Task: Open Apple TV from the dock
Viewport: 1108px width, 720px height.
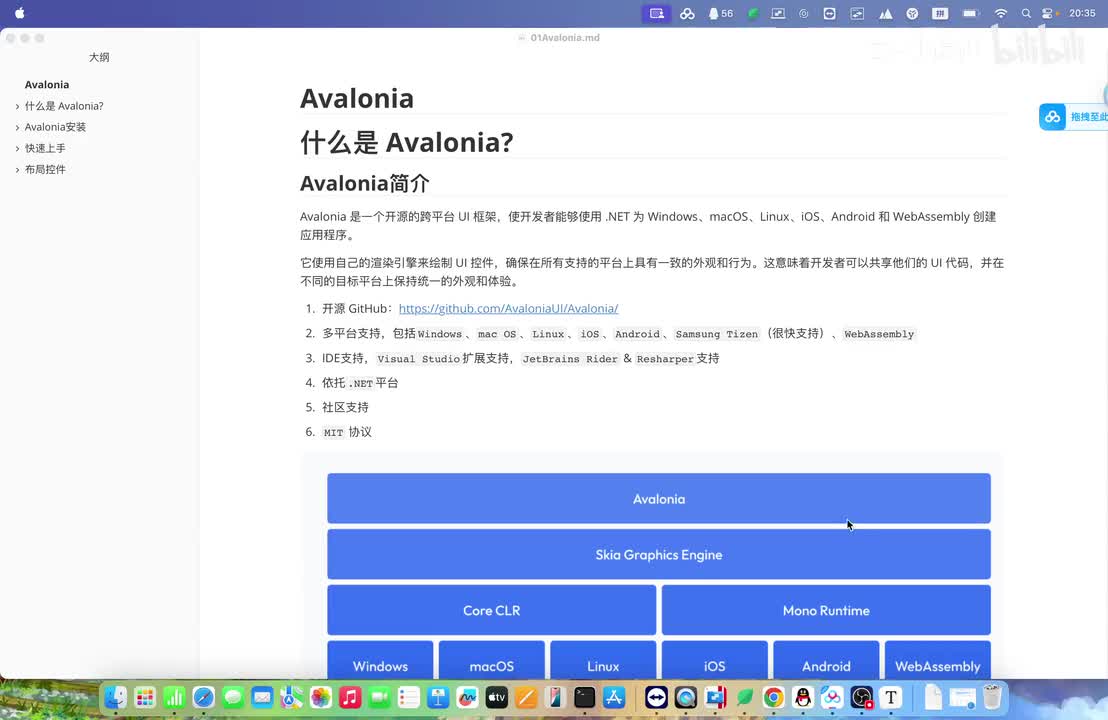Action: (x=497, y=698)
